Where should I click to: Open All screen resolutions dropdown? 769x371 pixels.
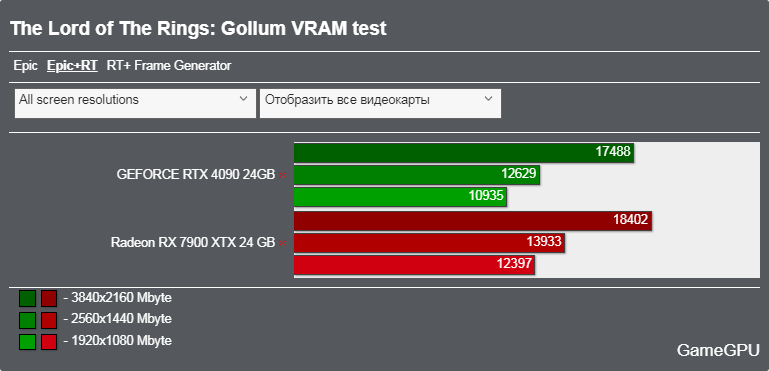[x=135, y=103]
